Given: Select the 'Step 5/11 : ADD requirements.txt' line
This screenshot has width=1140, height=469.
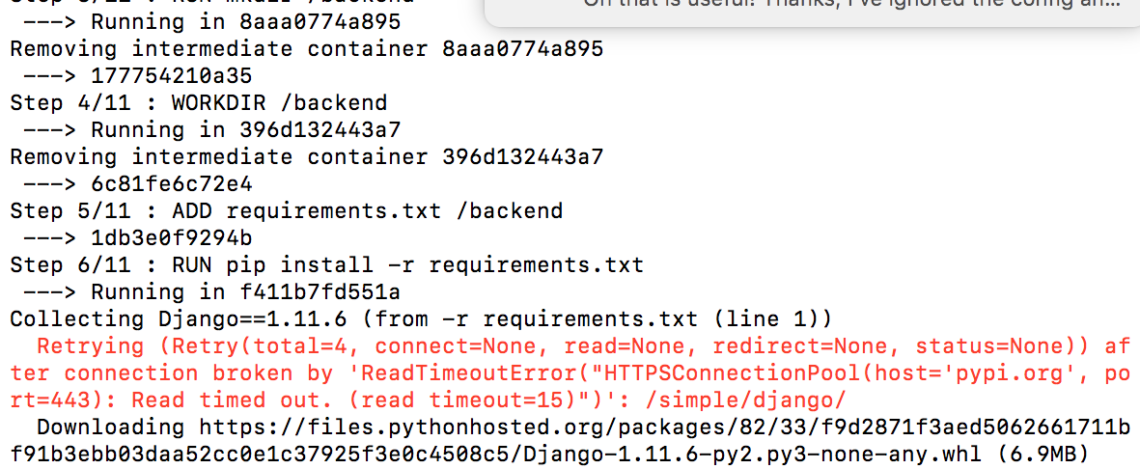Looking at the screenshot, I should pyautogui.click(x=286, y=212).
